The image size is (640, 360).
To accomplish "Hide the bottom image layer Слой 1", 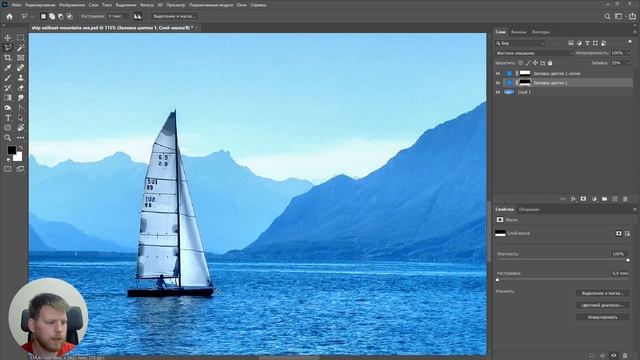I will (x=498, y=92).
